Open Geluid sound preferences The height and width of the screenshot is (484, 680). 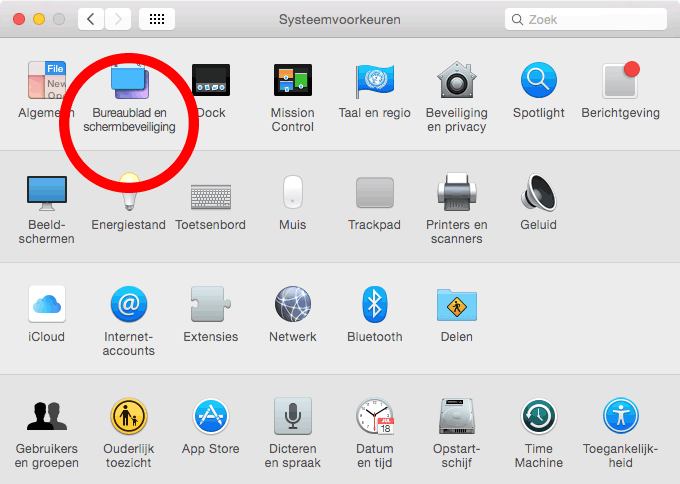click(538, 193)
